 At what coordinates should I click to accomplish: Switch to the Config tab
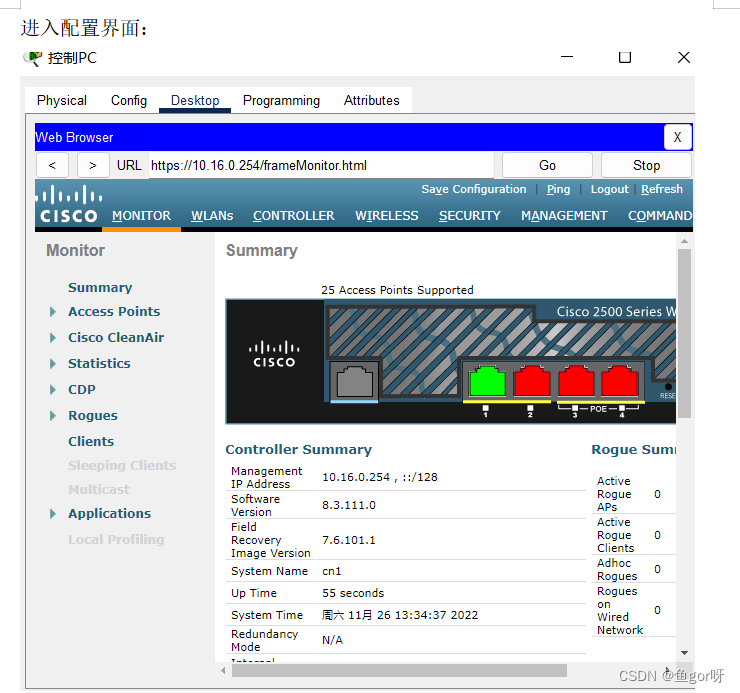129,101
